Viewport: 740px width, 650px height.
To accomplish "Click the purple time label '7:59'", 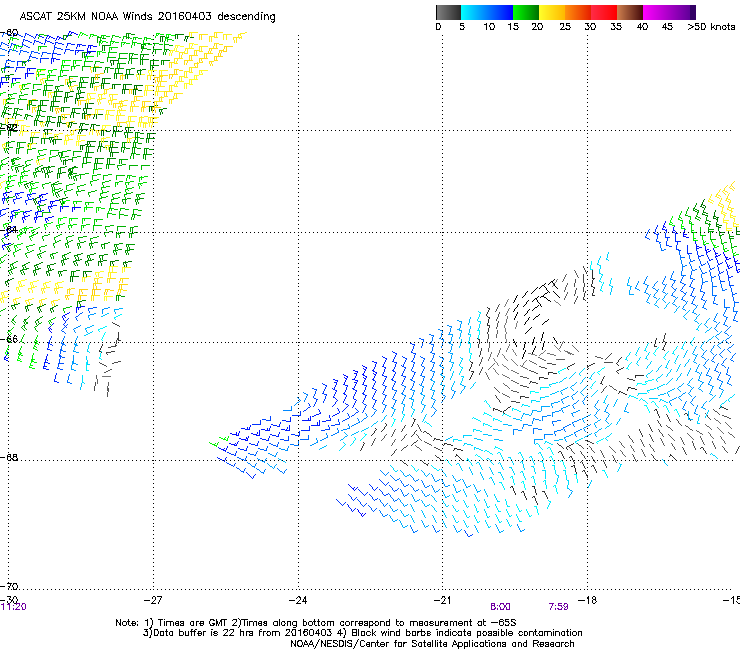I will (558, 607).
